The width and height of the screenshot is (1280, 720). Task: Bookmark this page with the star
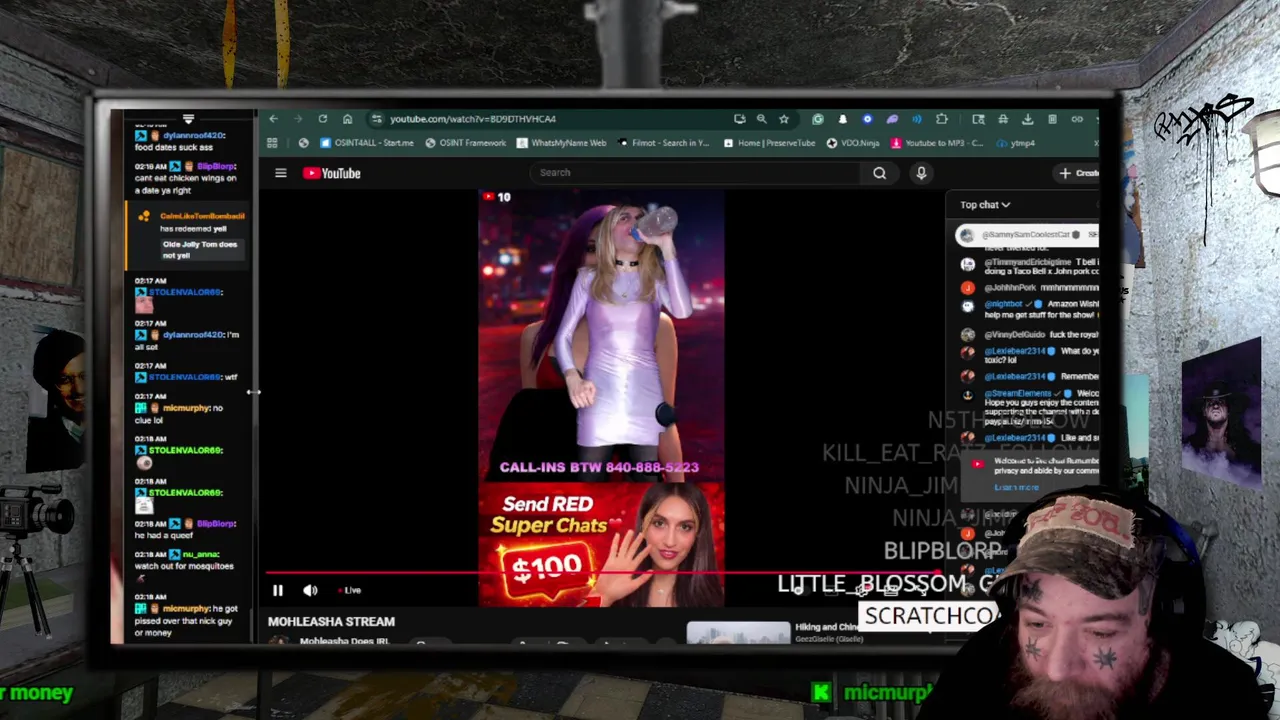784,119
